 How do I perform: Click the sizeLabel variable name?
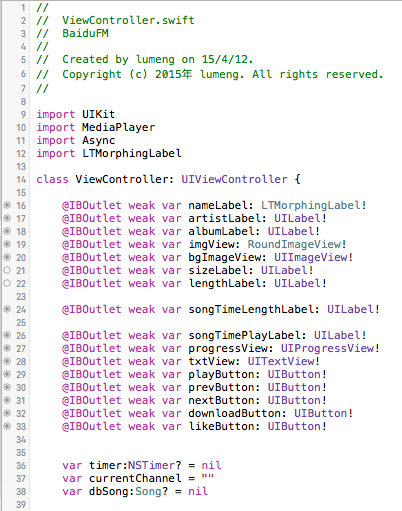(x=218, y=270)
